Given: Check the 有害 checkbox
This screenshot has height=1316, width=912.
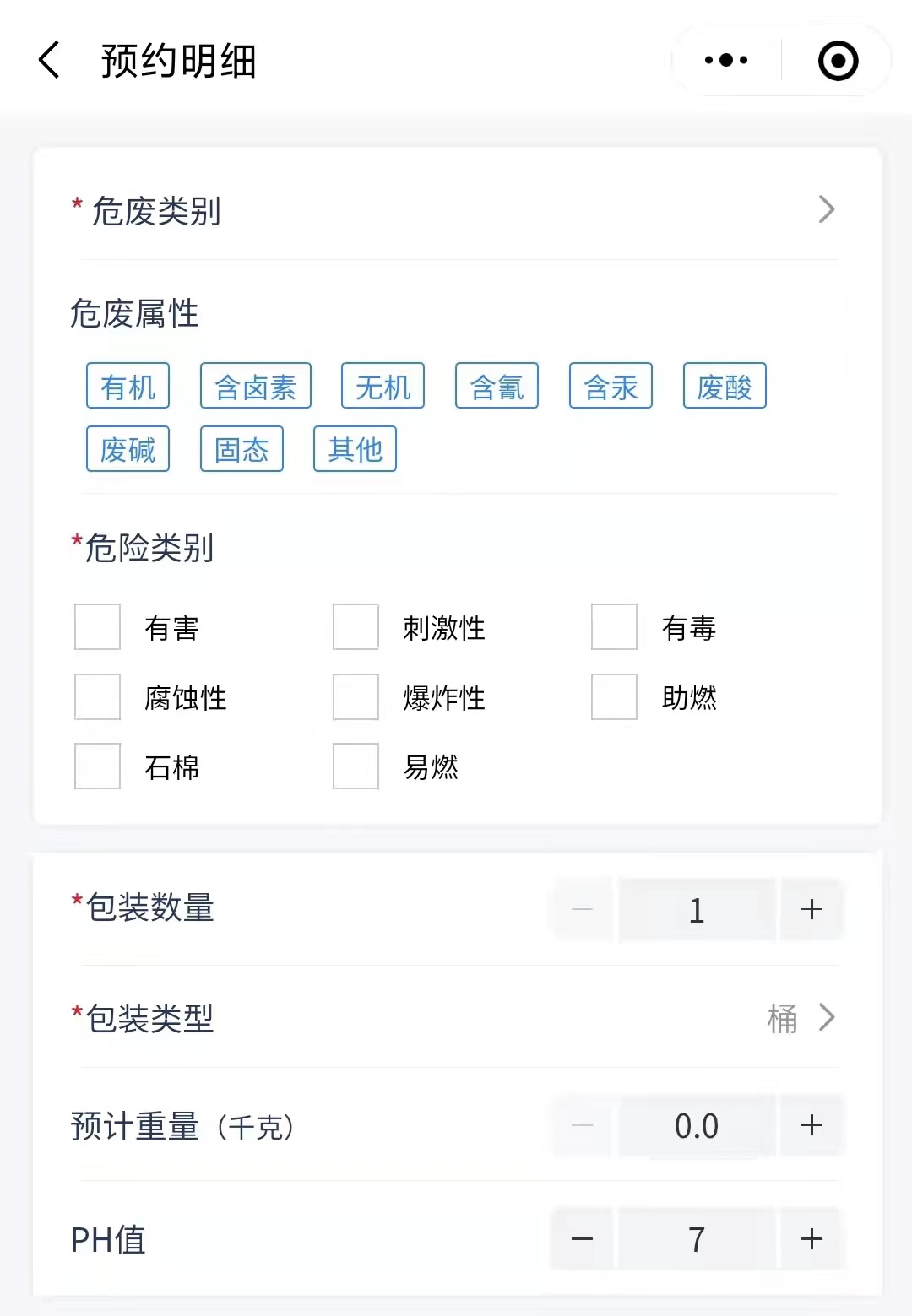Looking at the screenshot, I should tap(98, 627).
